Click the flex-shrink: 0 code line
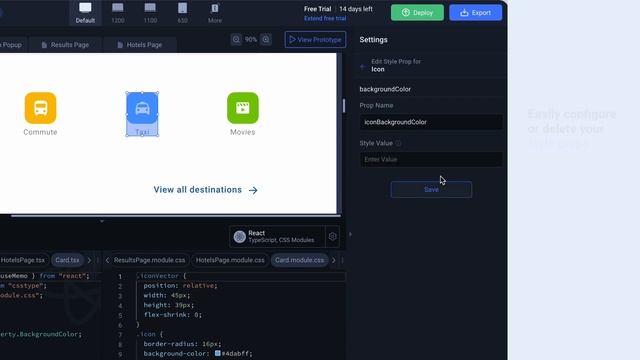640x360 pixels. coord(173,315)
